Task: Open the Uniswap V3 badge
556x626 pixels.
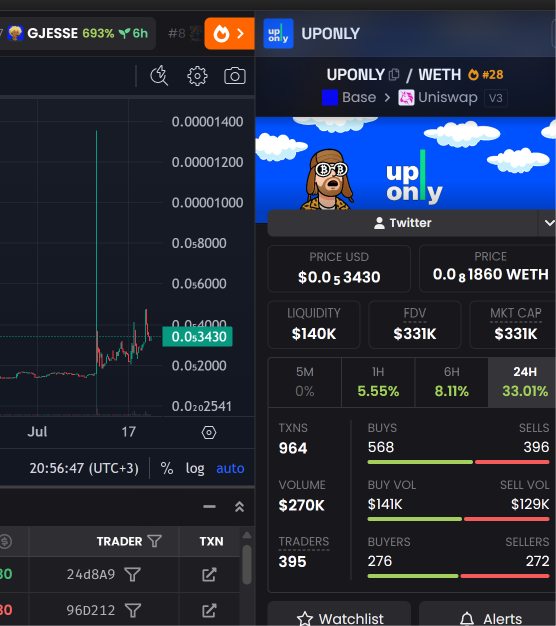Action: coord(496,98)
